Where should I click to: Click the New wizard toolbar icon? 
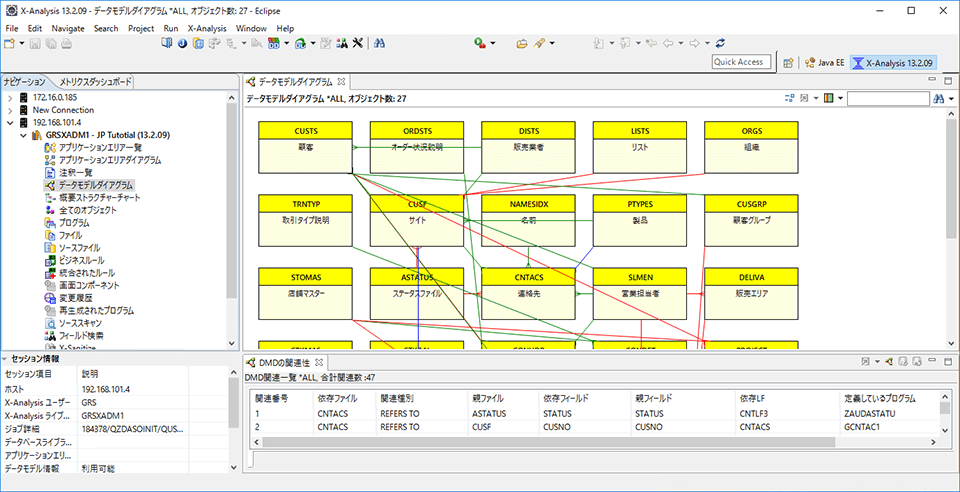[x=9, y=43]
